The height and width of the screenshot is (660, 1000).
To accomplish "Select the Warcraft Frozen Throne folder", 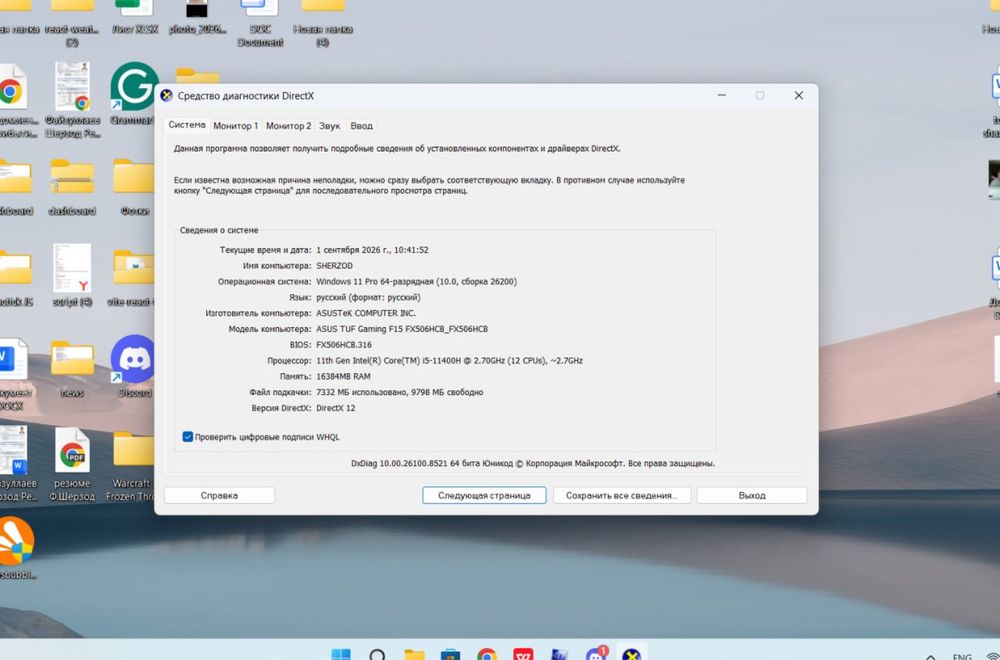I will 133,466.
